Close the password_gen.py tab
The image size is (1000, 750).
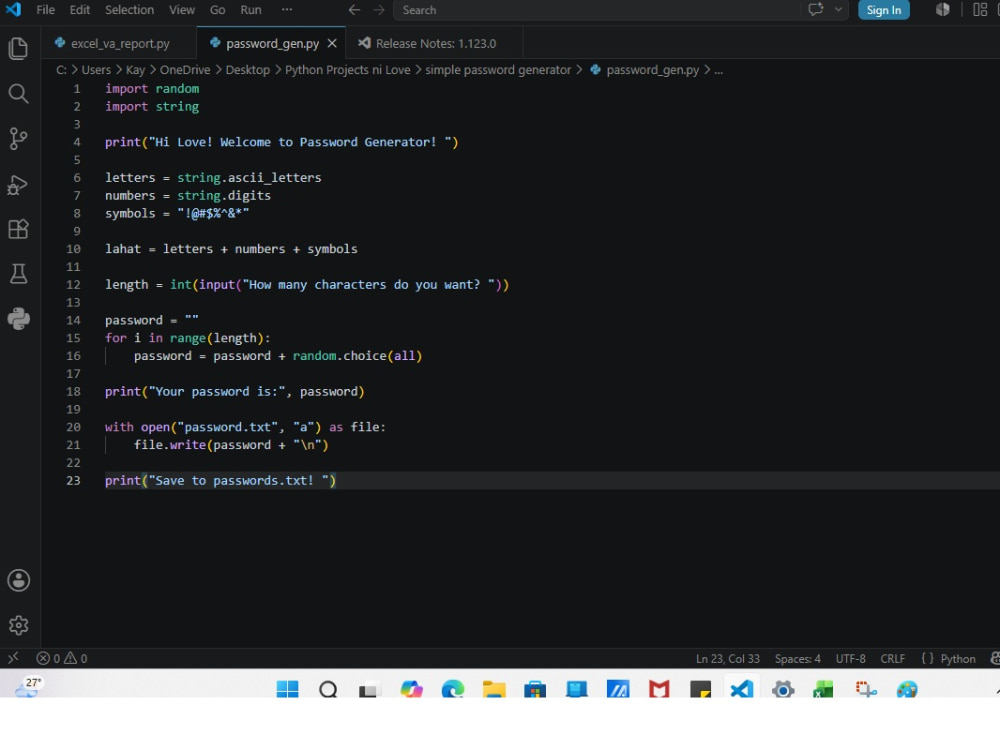pyautogui.click(x=332, y=43)
